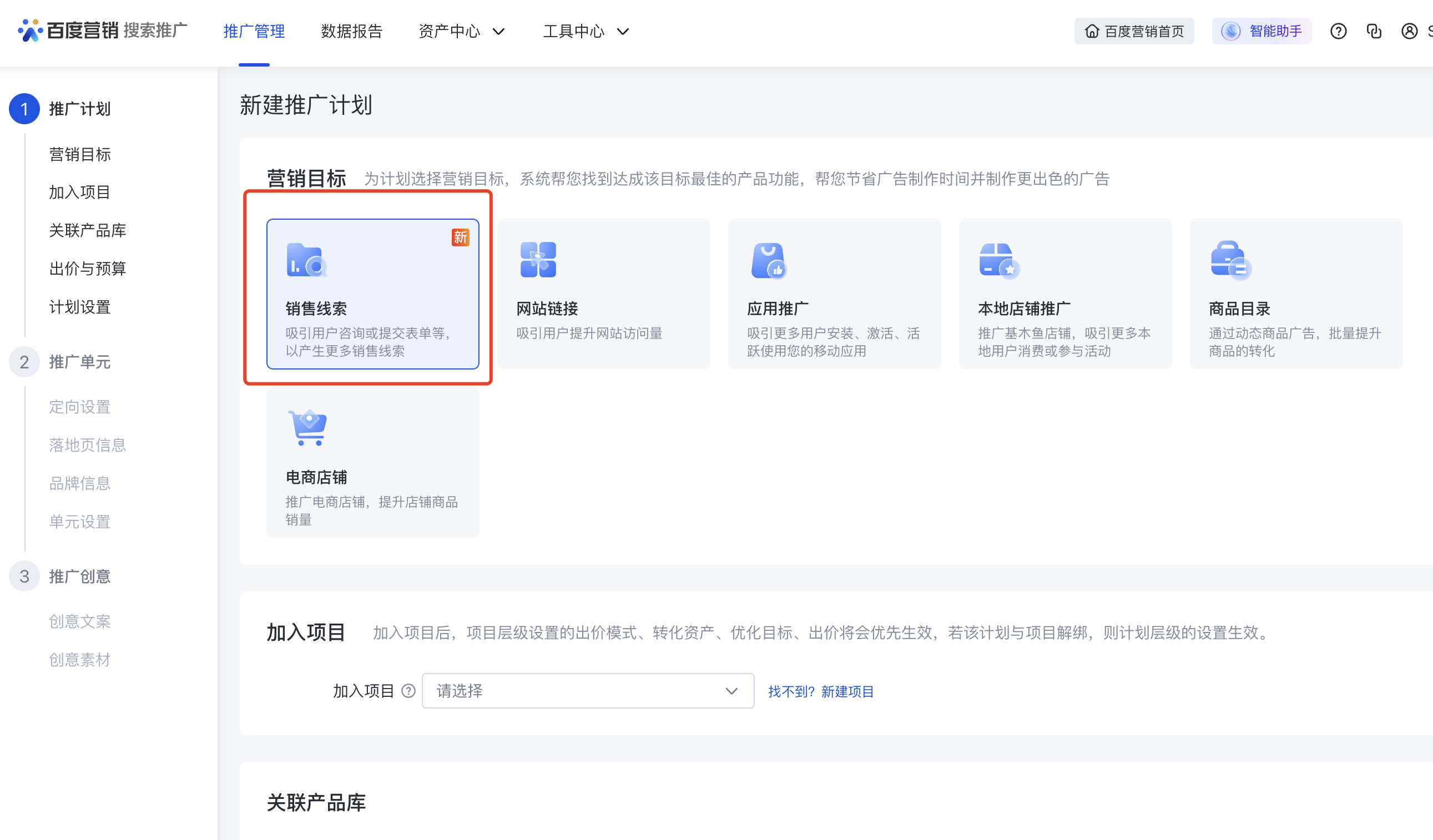Expand the 工具中心 dropdown menu

[x=586, y=31]
